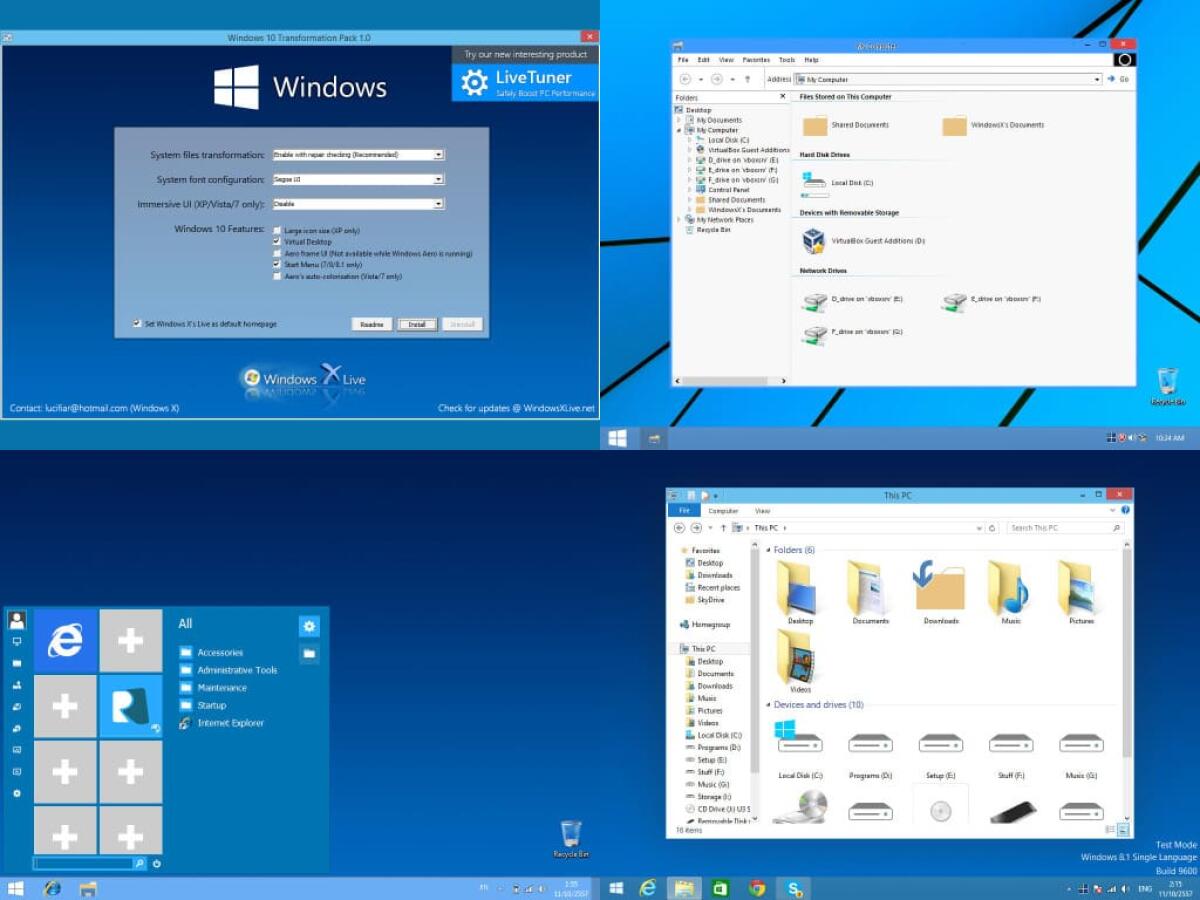This screenshot has width=1200, height=900.
Task: Enable Large icon size (XP only)
Action: point(277,229)
